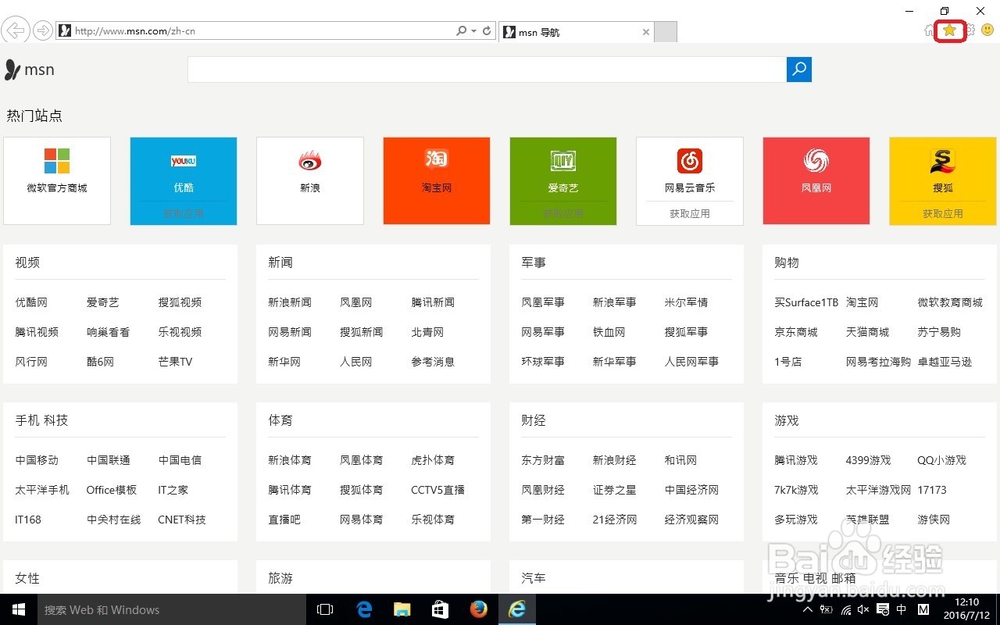Open the 搜狐 tile icon
This screenshot has width=1000, height=625.
tap(943, 161)
